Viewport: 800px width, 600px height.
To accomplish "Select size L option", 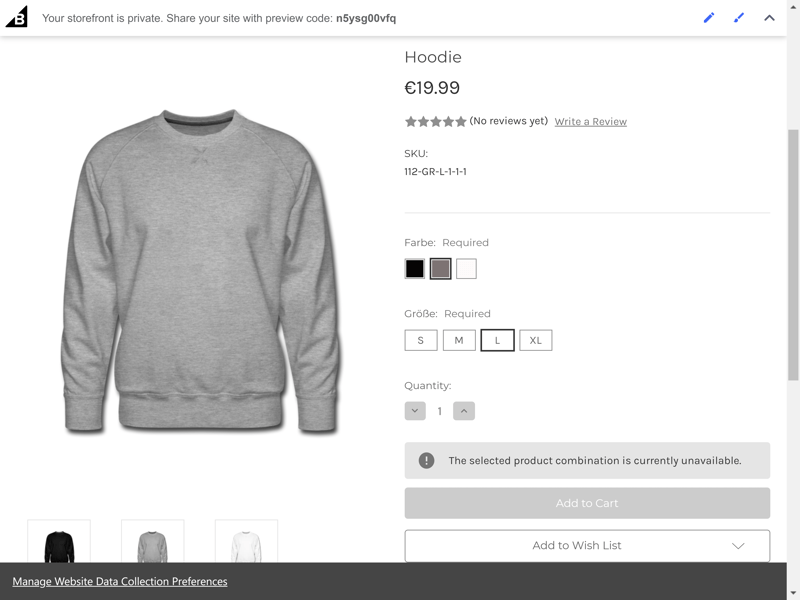I will [x=497, y=340].
